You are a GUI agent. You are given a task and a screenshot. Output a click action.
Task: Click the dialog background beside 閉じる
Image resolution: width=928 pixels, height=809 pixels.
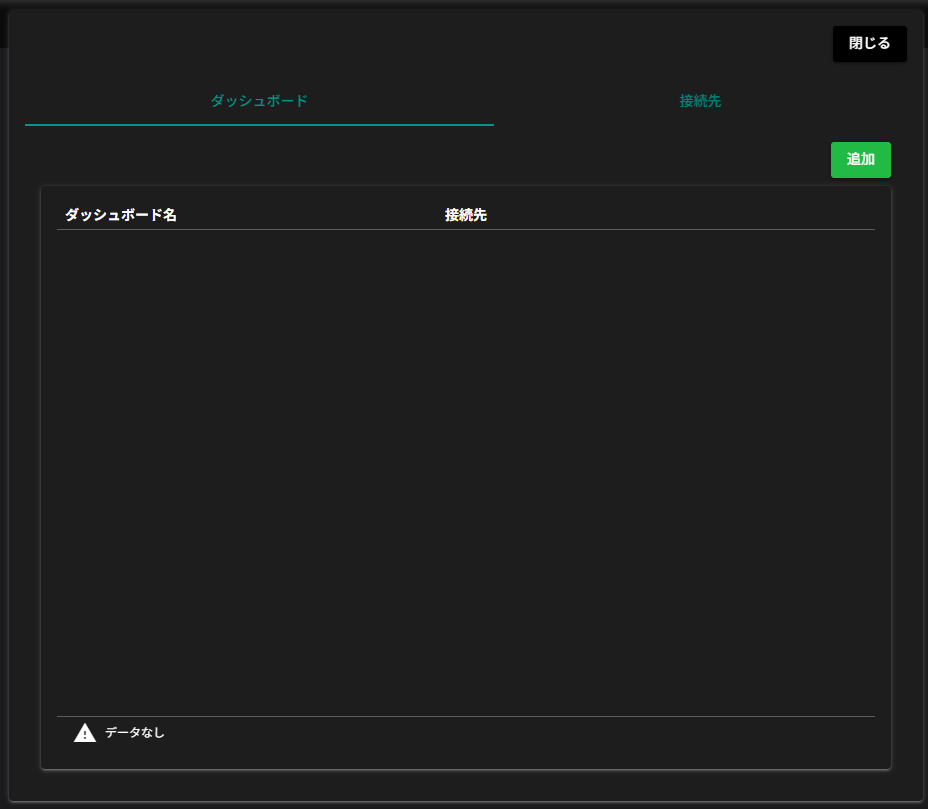coord(600,44)
